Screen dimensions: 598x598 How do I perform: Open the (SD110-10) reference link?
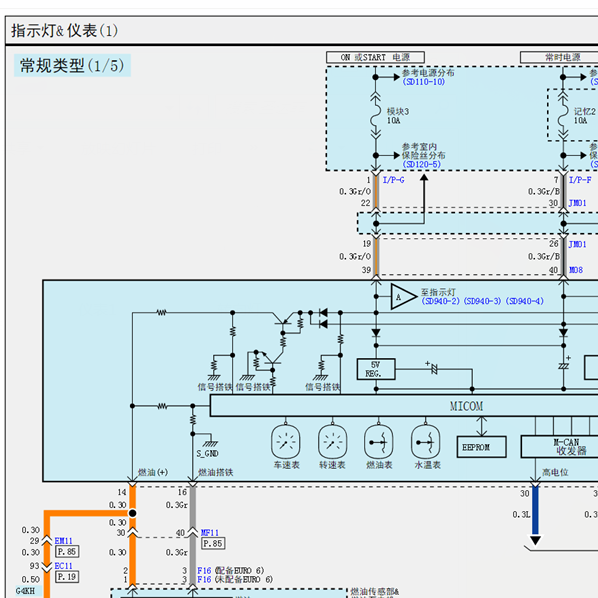coord(424,82)
